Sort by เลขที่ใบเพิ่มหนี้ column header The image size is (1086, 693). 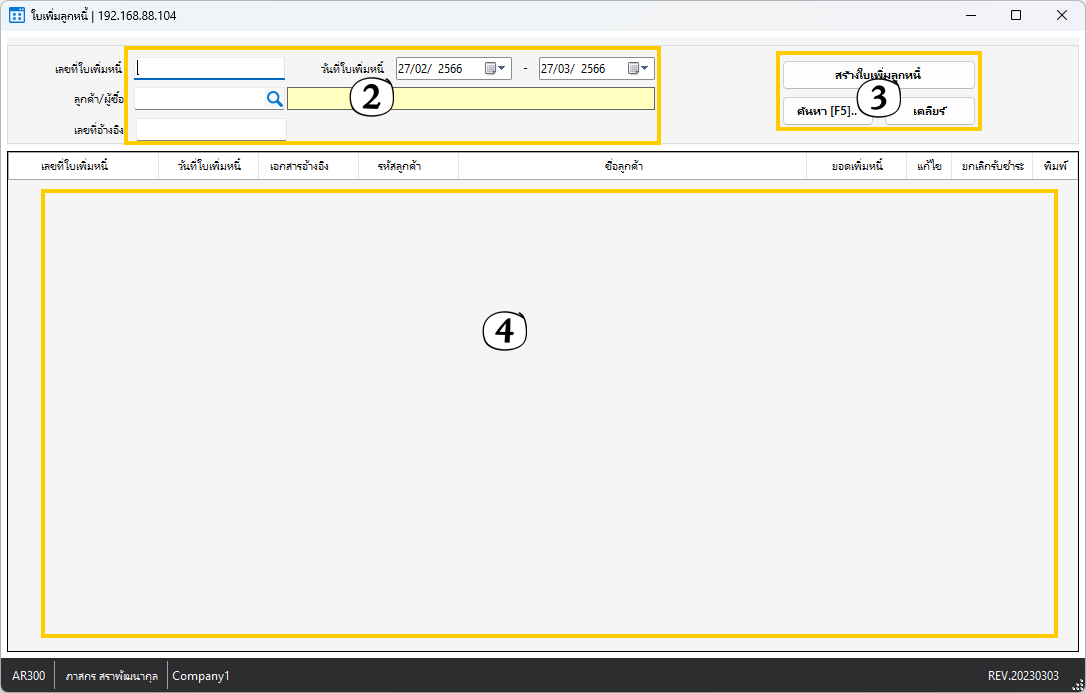(x=75, y=166)
